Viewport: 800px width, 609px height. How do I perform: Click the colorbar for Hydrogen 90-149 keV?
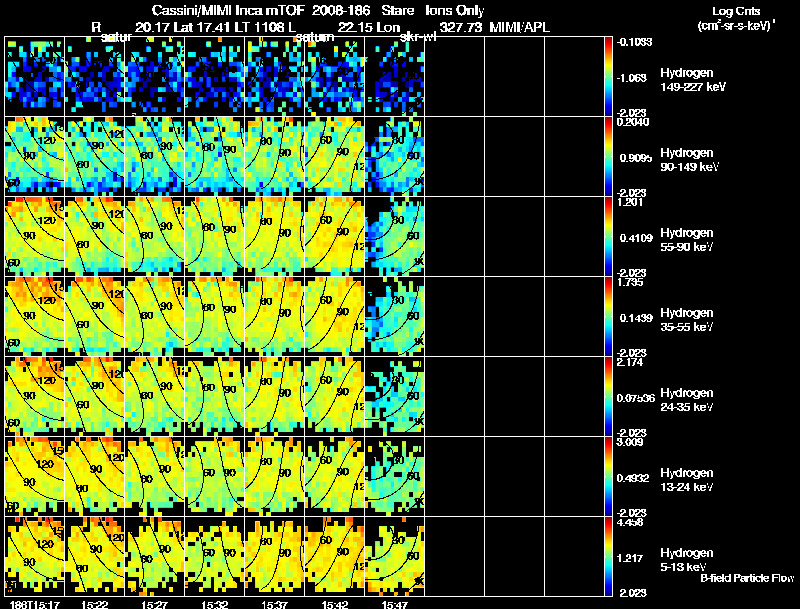[x=608, y=157]
